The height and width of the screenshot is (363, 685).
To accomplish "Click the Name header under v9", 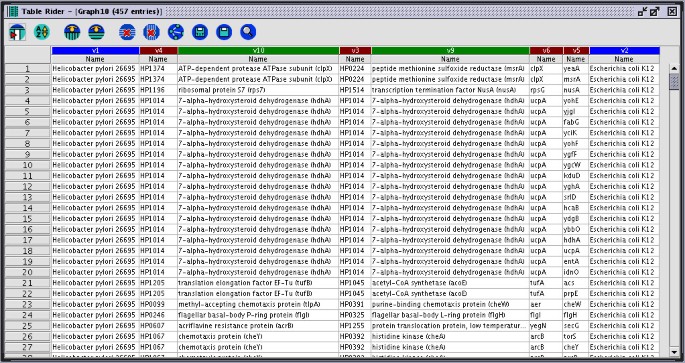I will (x=450, y=59).
